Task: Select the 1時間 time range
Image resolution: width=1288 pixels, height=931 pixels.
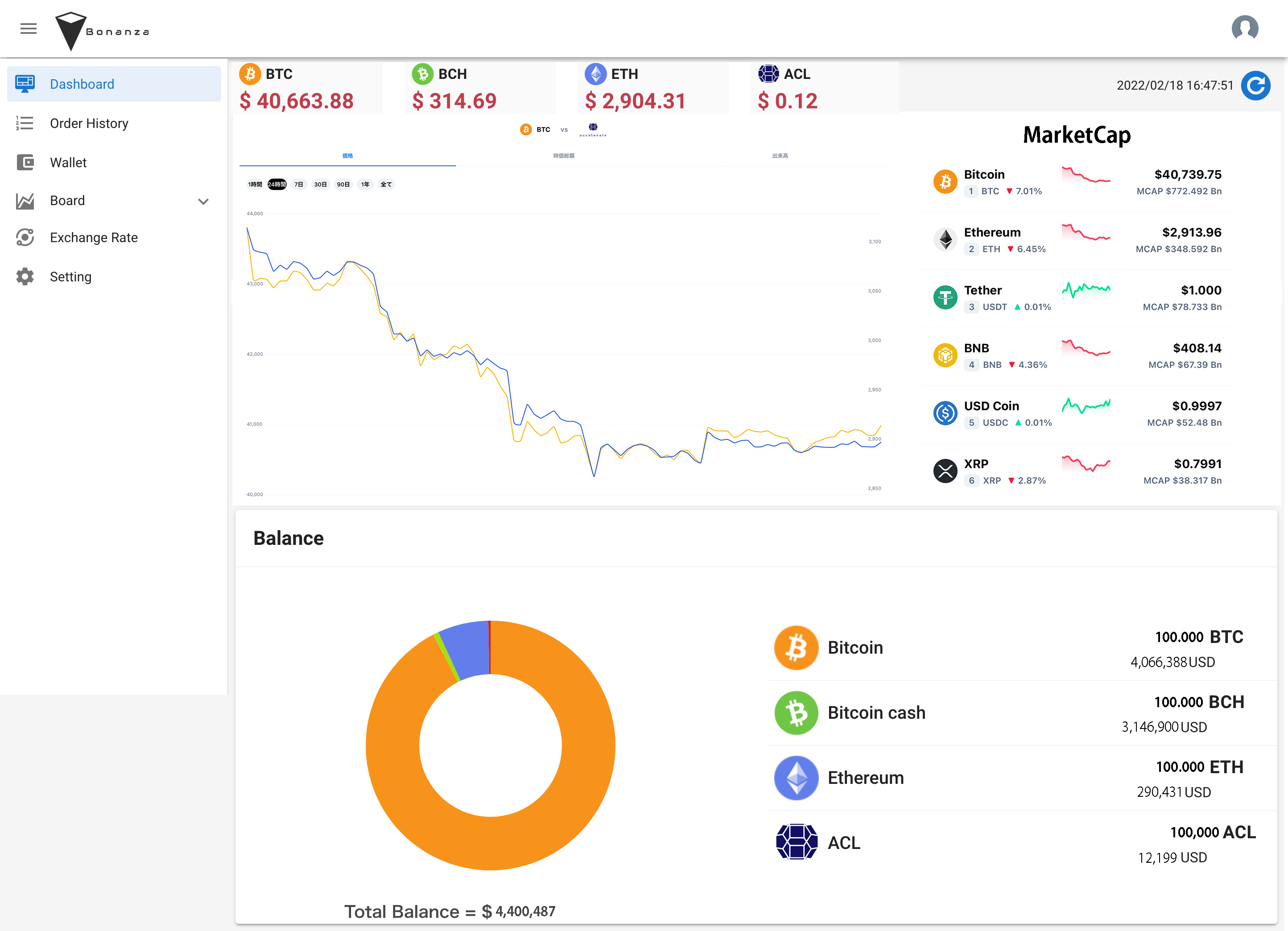Action: (x=255, y=185)
